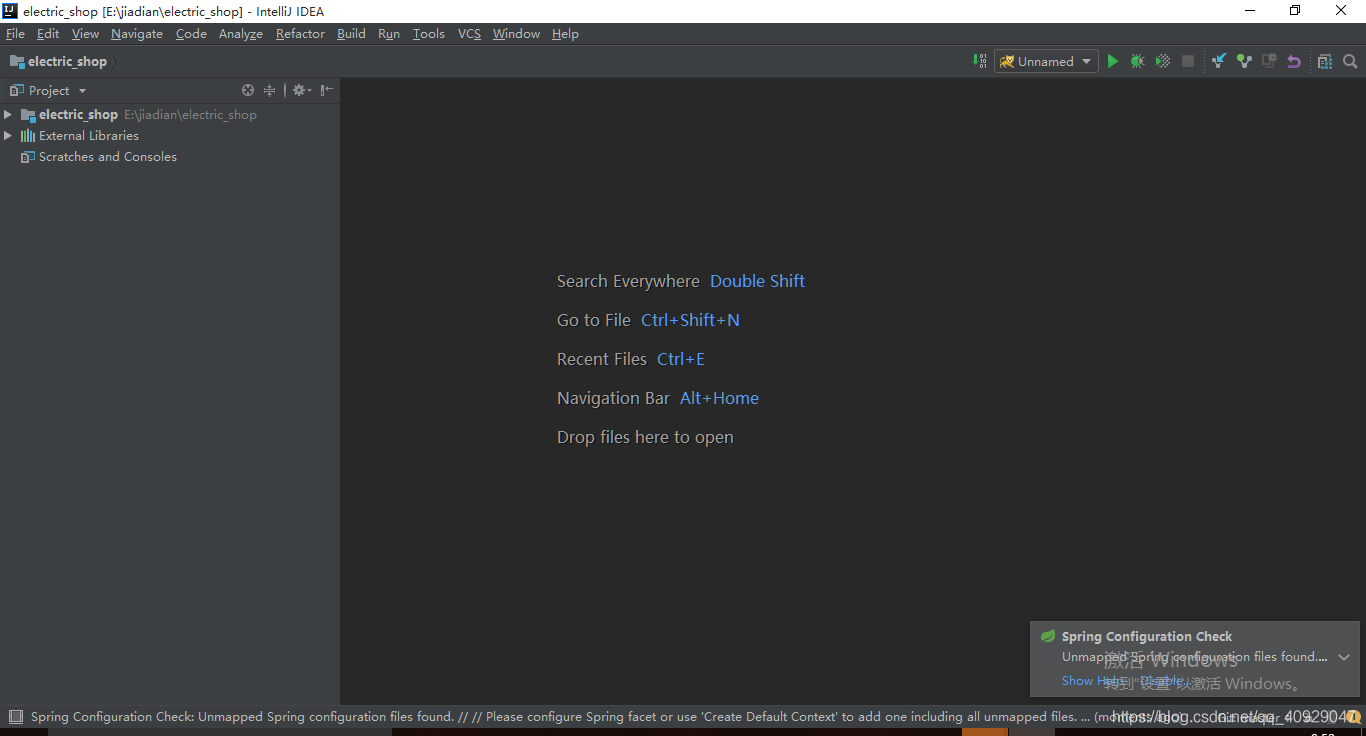Open the Help menu
1366x736 pixels.
coord(565,33)
